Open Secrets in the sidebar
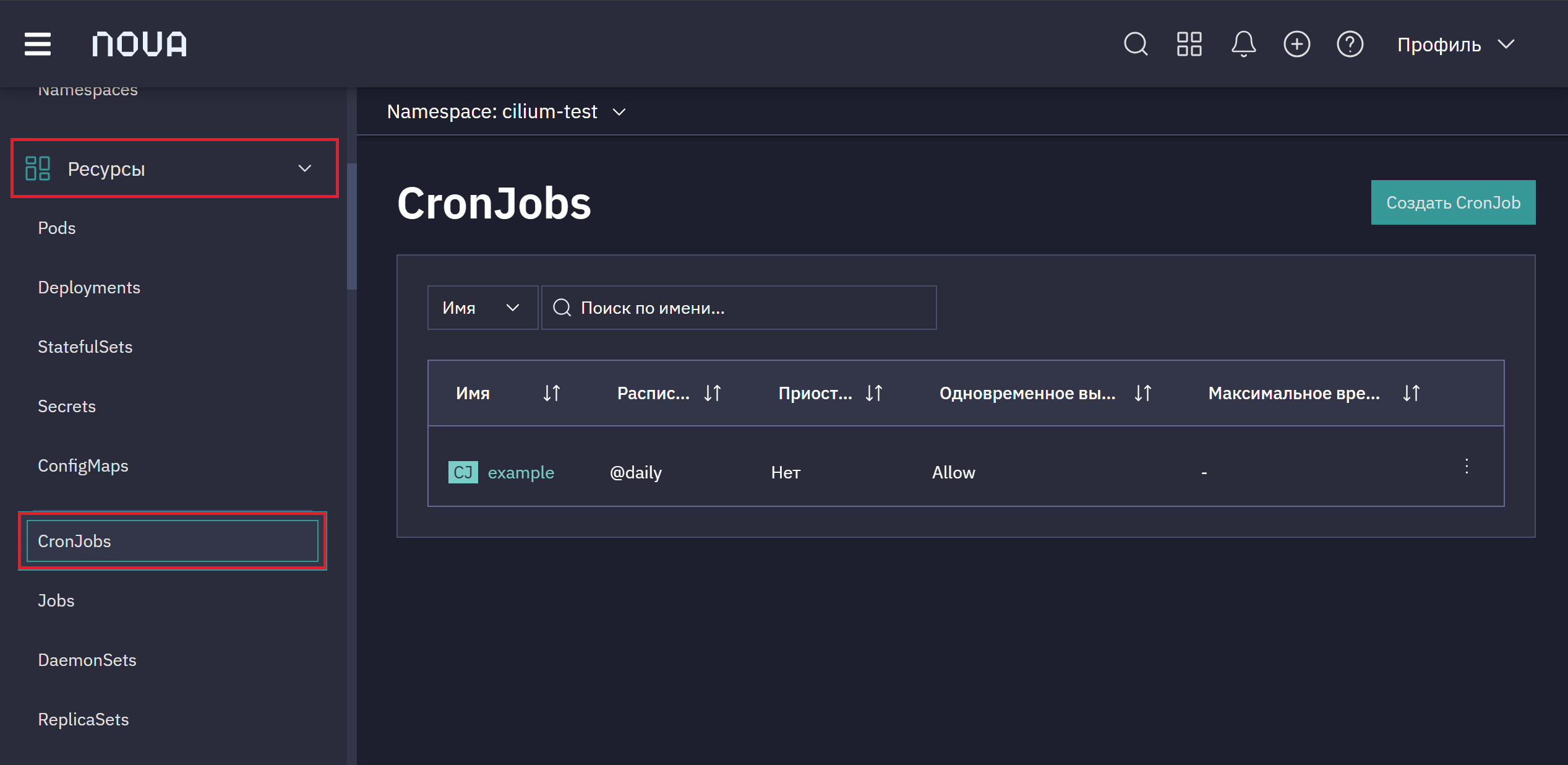 pos(67,406)
